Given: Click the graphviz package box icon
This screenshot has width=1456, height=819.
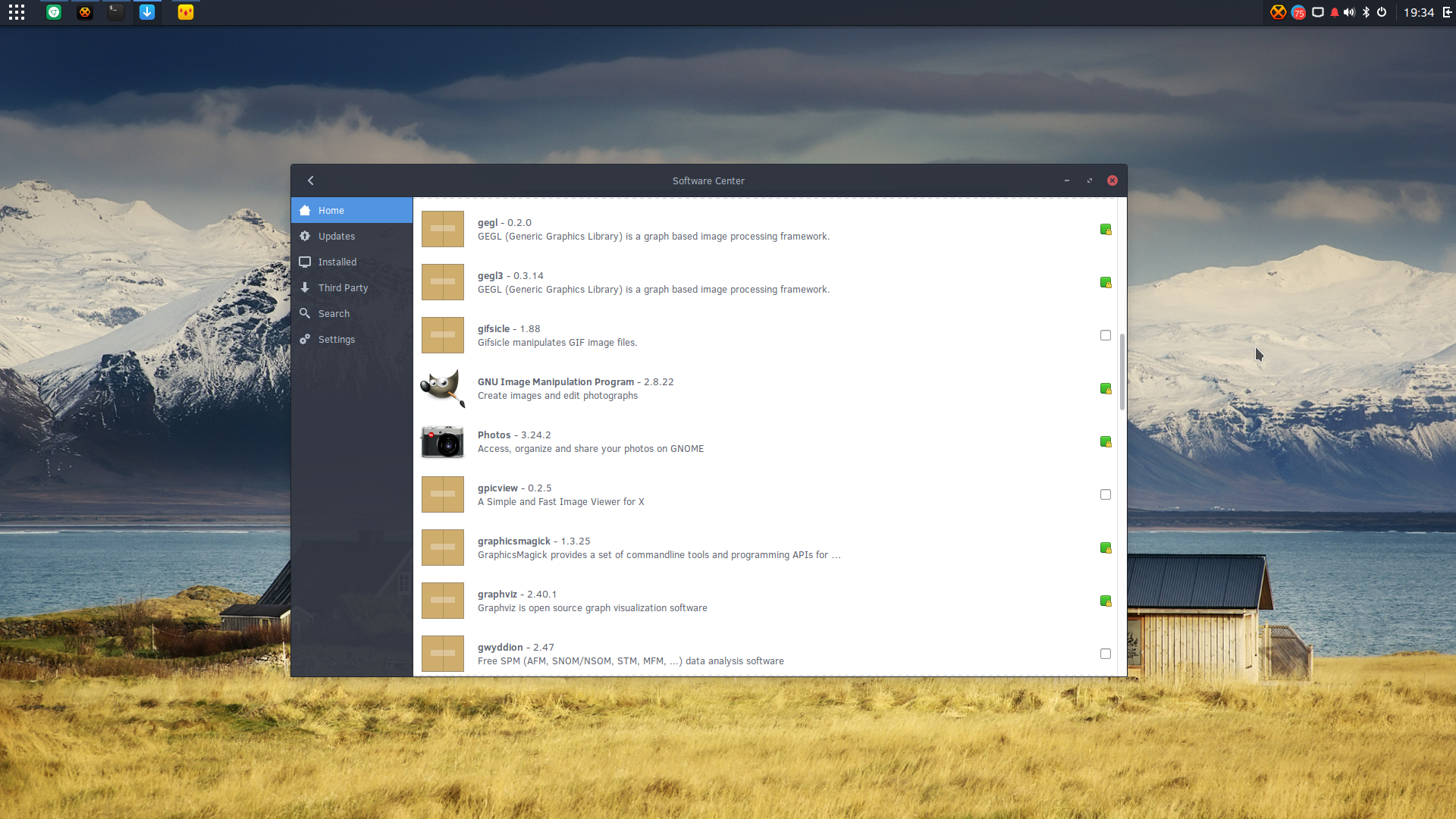Looking at the screenshot, I should (443, 601).
